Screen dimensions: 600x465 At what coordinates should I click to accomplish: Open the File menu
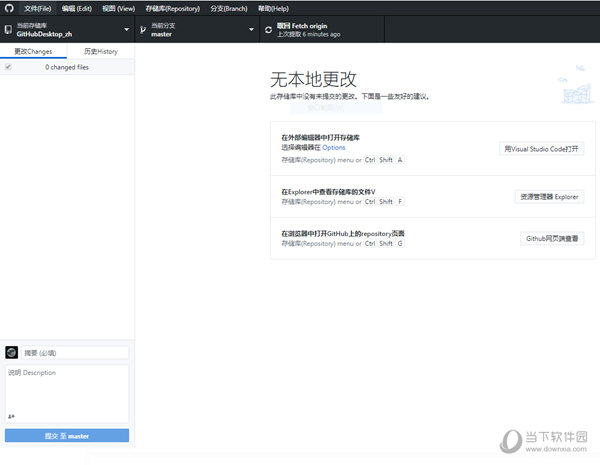38,8
